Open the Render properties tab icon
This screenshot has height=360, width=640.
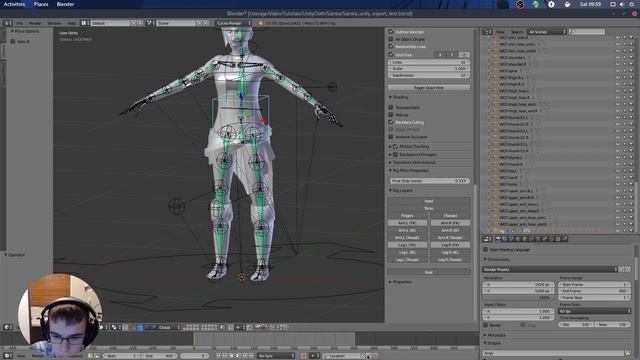(498, 239)
